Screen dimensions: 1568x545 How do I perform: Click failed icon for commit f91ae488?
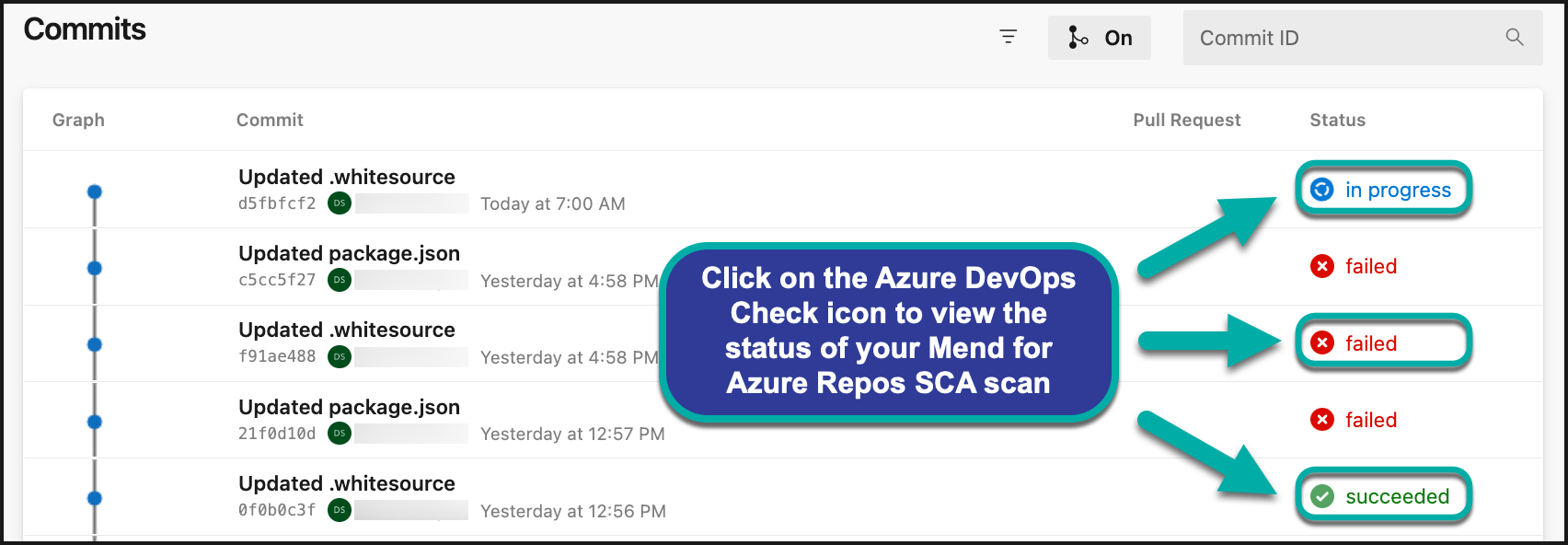pos(1322,343)
